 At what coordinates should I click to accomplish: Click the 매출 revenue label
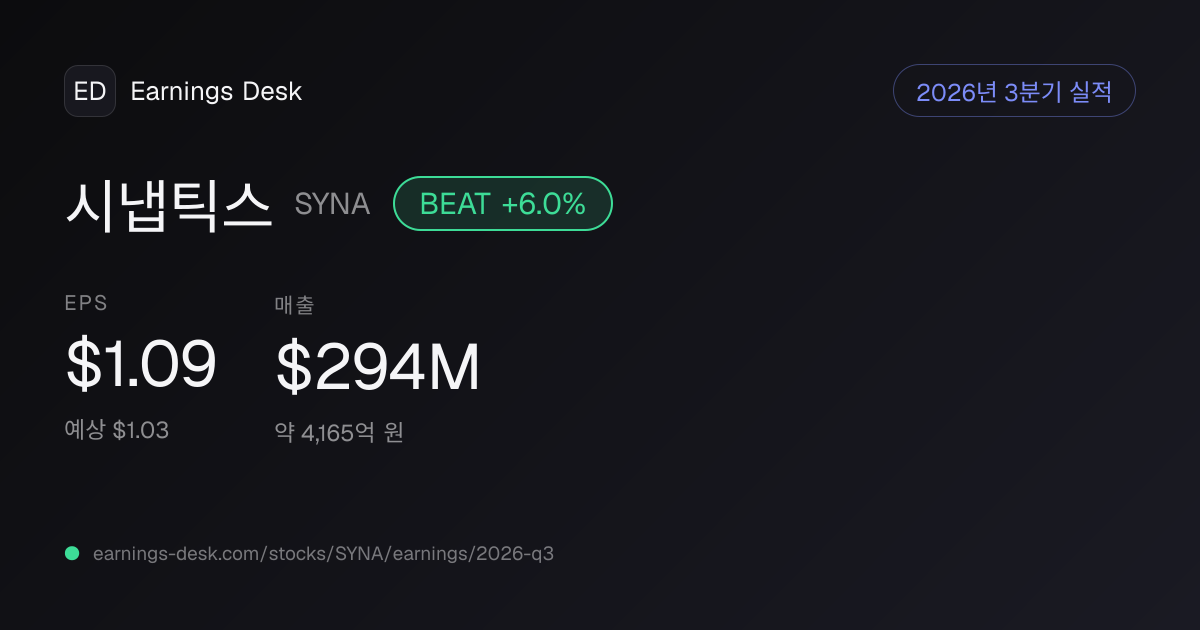[x=294, y=306]
